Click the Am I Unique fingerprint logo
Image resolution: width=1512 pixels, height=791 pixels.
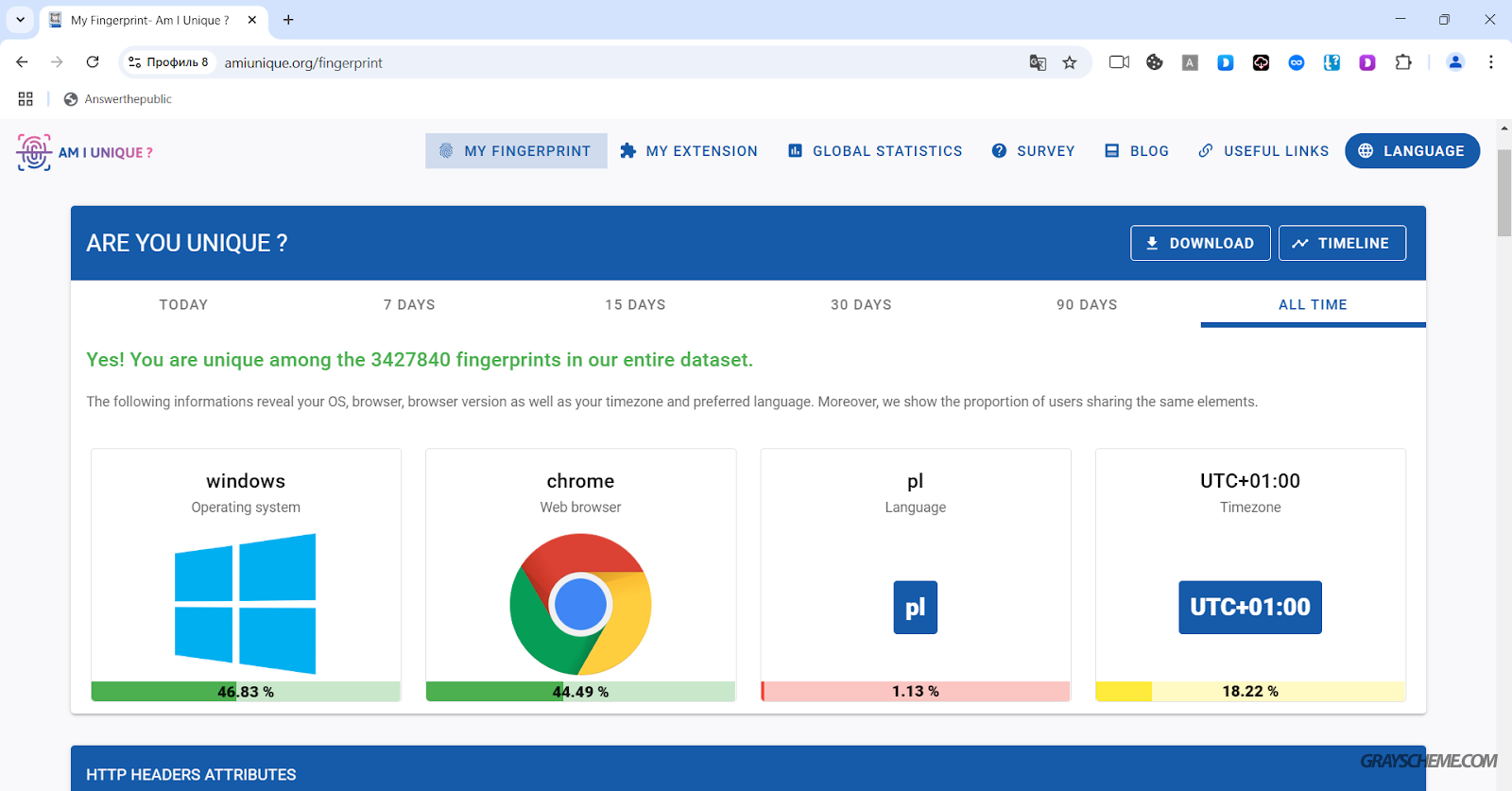point(84,152)
